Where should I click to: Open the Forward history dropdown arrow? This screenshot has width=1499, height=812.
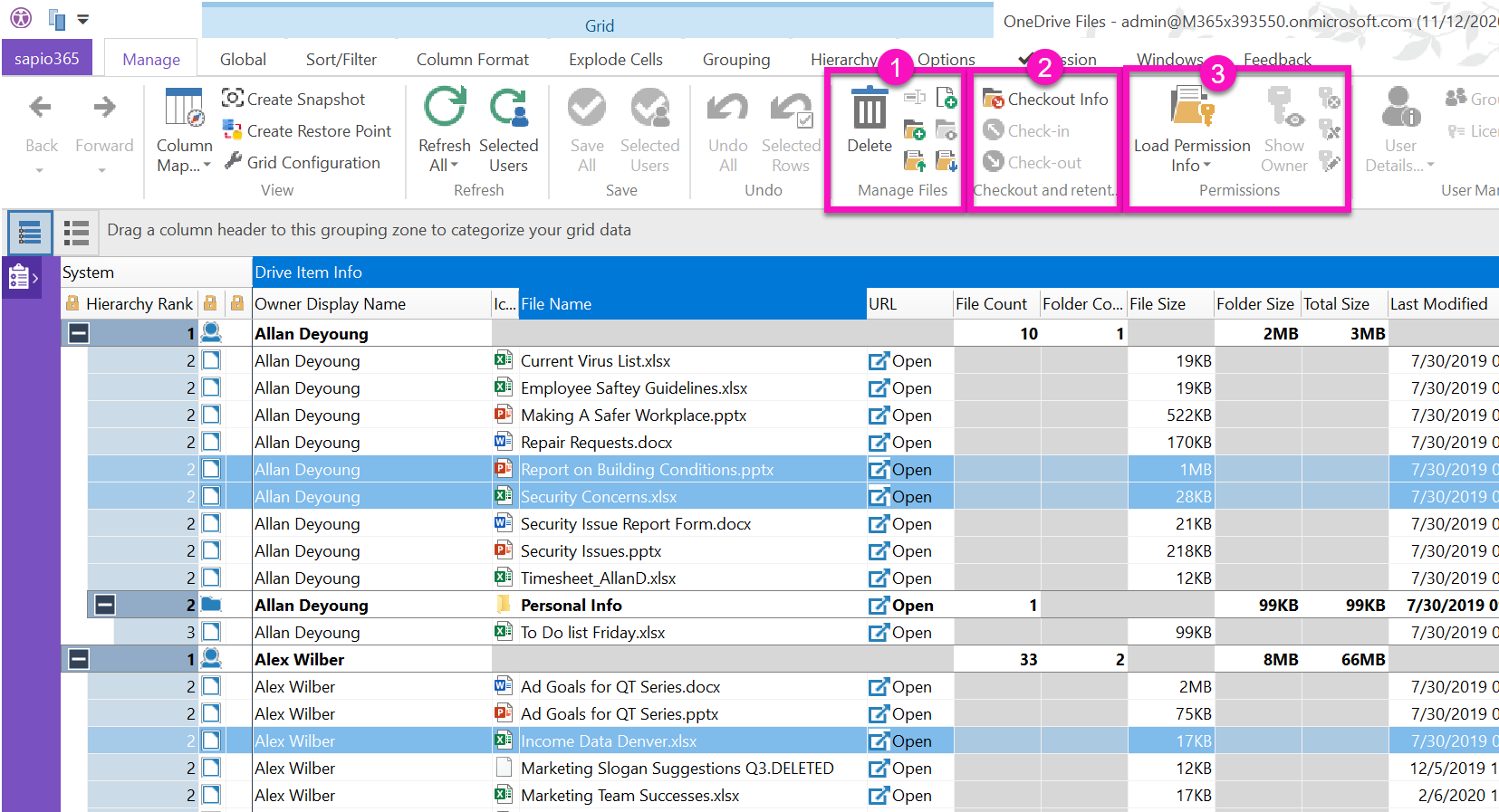(102, 170)
